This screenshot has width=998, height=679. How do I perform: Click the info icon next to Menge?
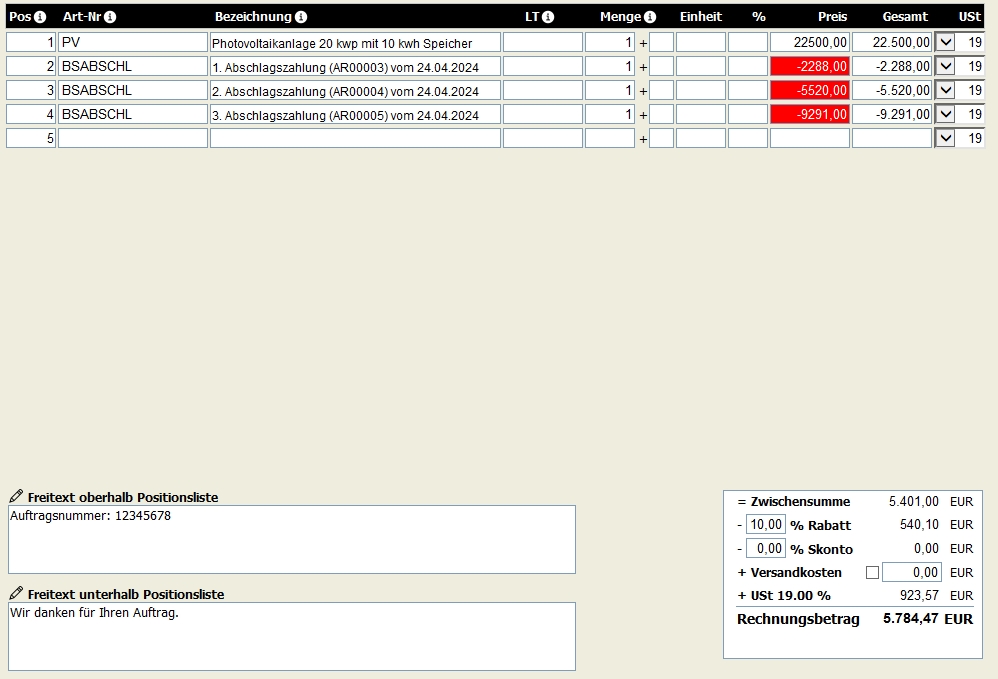click(x=650, y=17)
